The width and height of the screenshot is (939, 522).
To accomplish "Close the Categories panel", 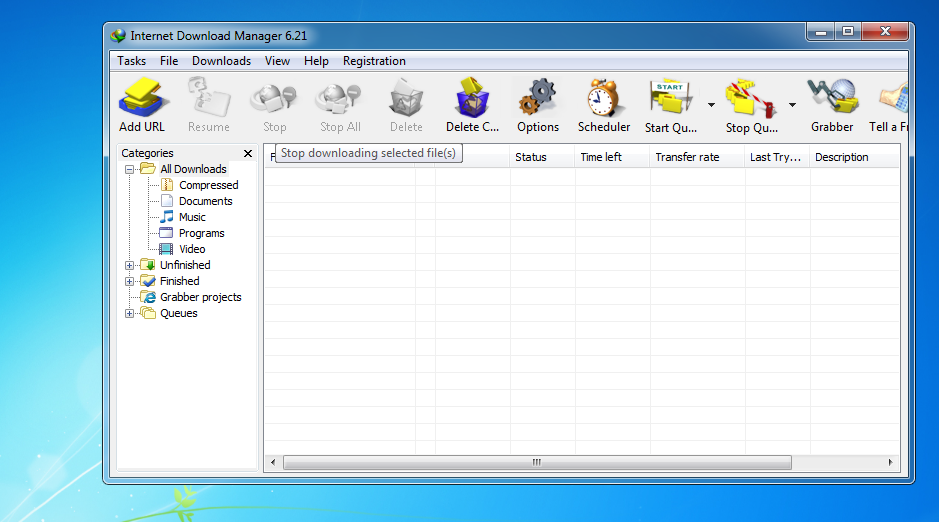I will point(248,153).
